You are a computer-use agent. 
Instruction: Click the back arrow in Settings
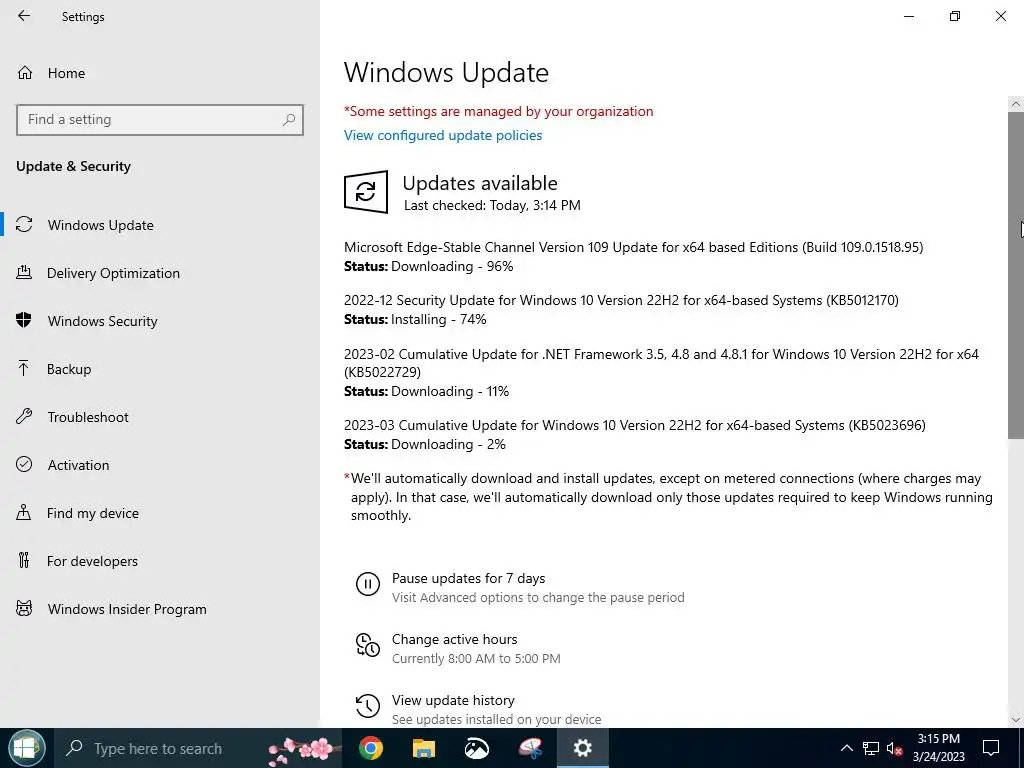click(x=24, y=16)
